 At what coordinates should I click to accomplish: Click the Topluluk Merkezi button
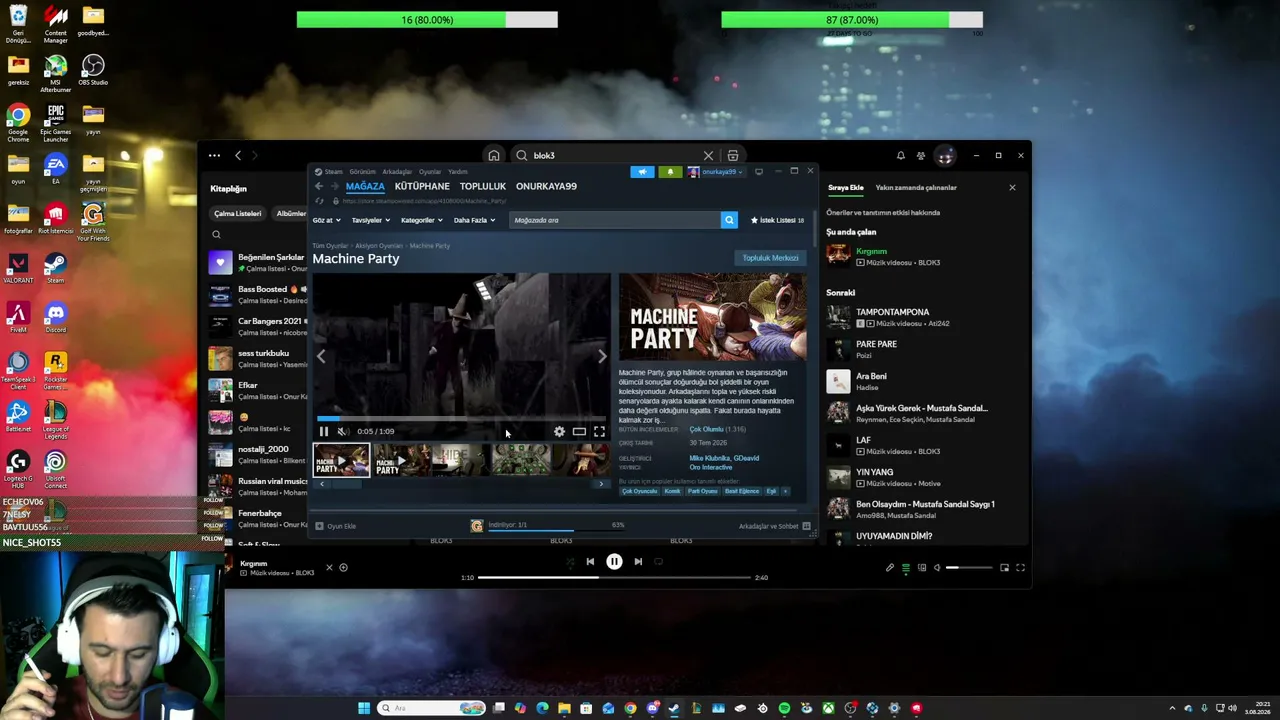click(770, 258)
